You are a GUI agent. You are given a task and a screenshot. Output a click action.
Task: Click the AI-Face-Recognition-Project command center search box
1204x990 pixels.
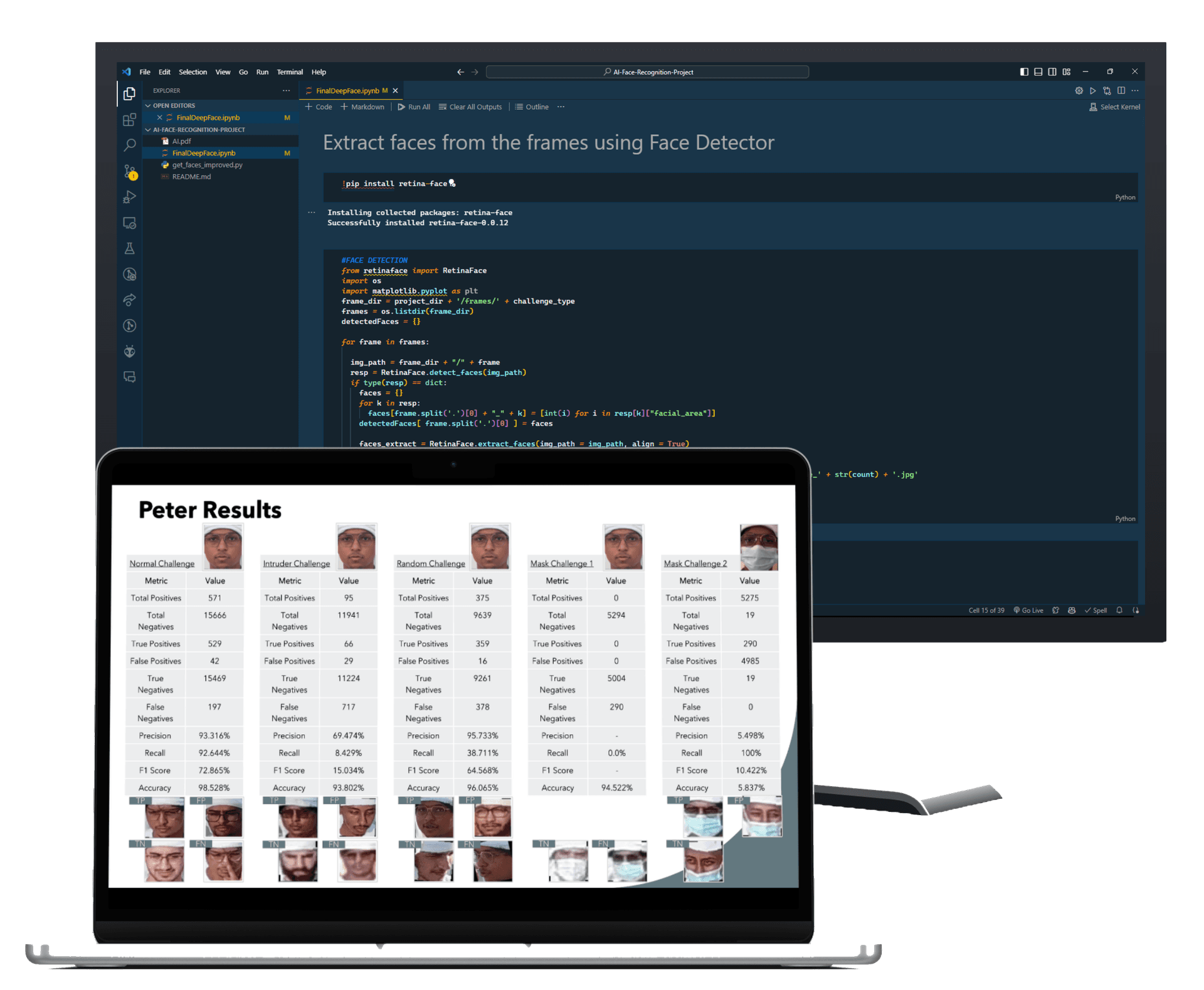(647, 72)
